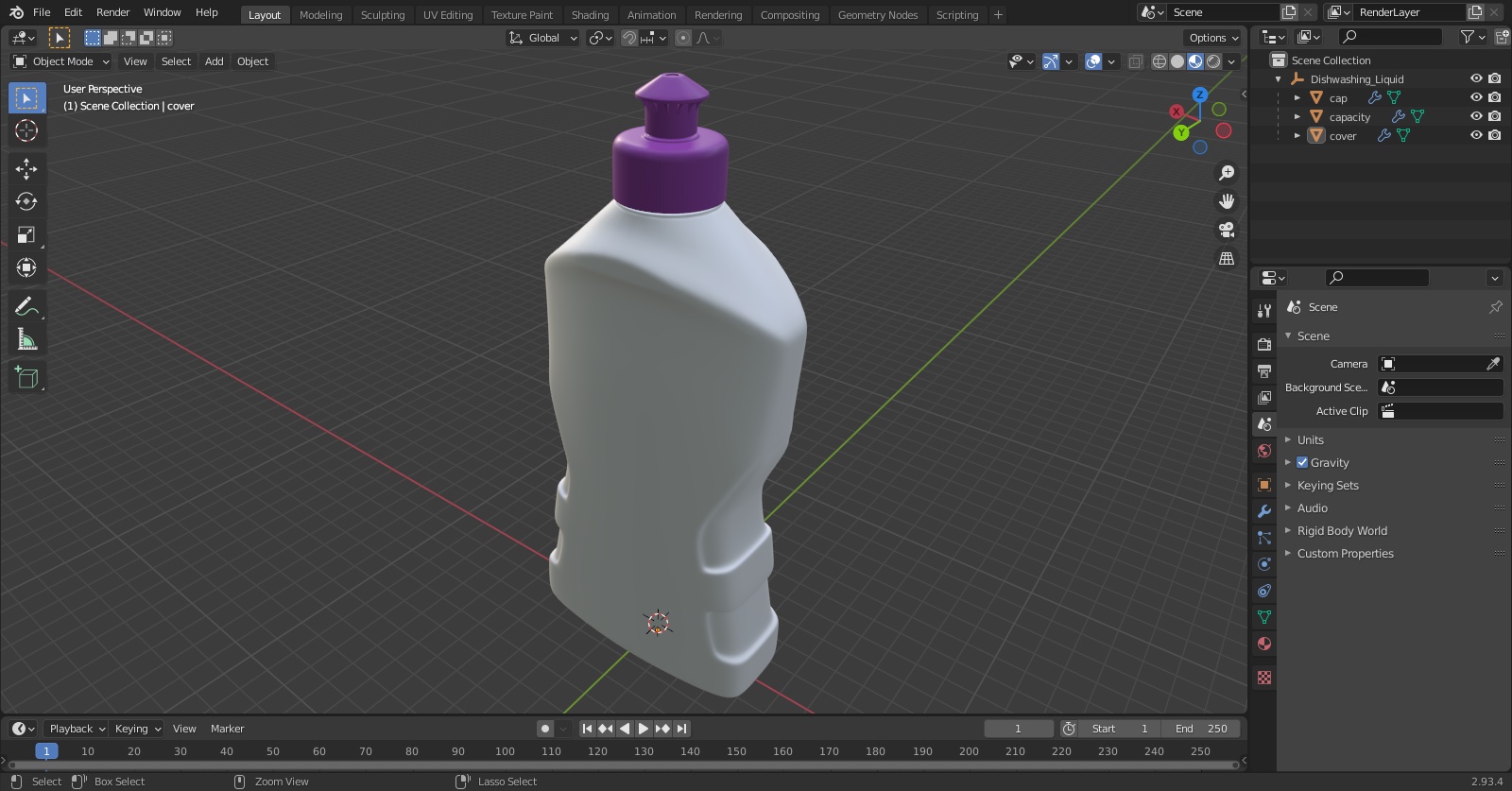Screen dimensions: 1512x791
Task: Open the Material properties tab
Action: (1264, 644)
